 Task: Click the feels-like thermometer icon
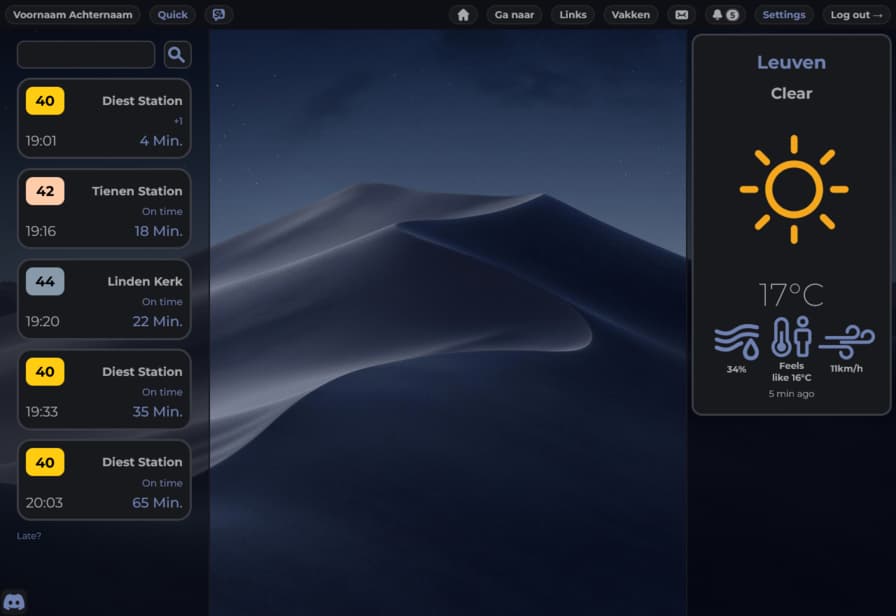[791, 338]
